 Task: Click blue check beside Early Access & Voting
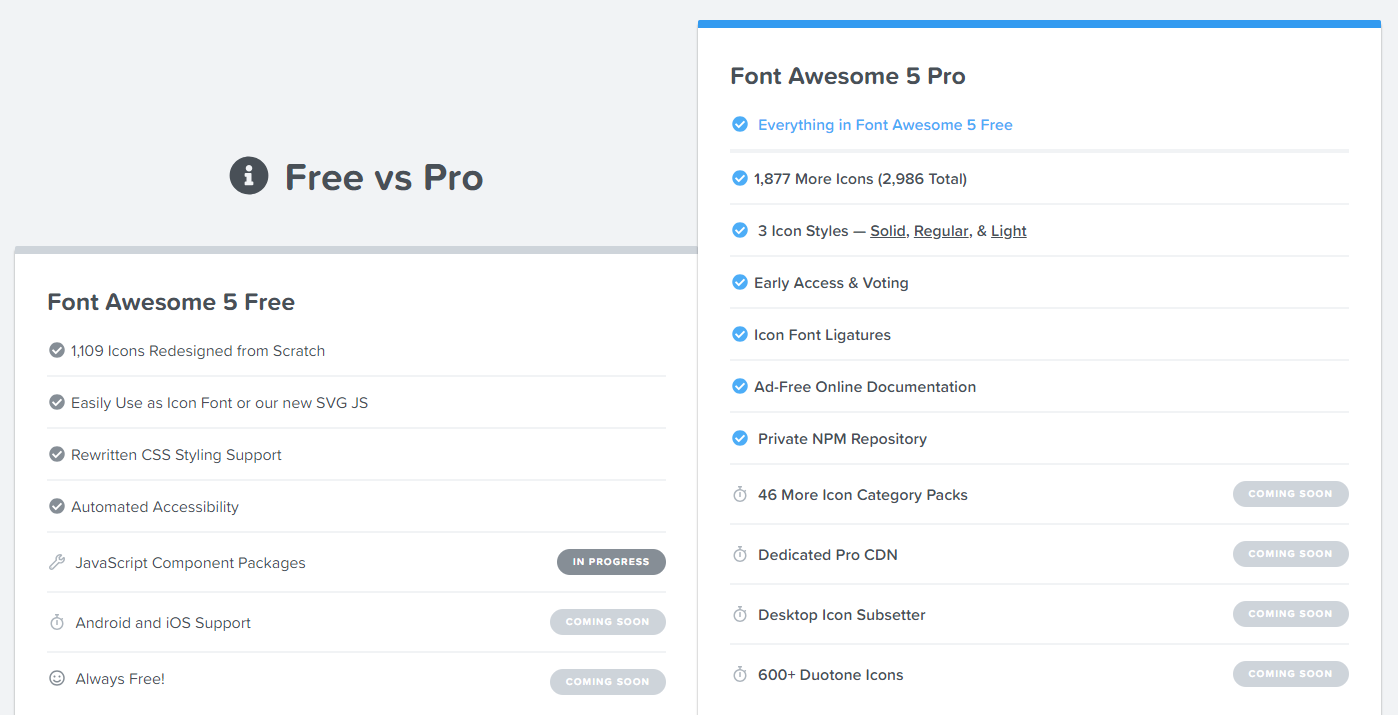click(740, 282)
